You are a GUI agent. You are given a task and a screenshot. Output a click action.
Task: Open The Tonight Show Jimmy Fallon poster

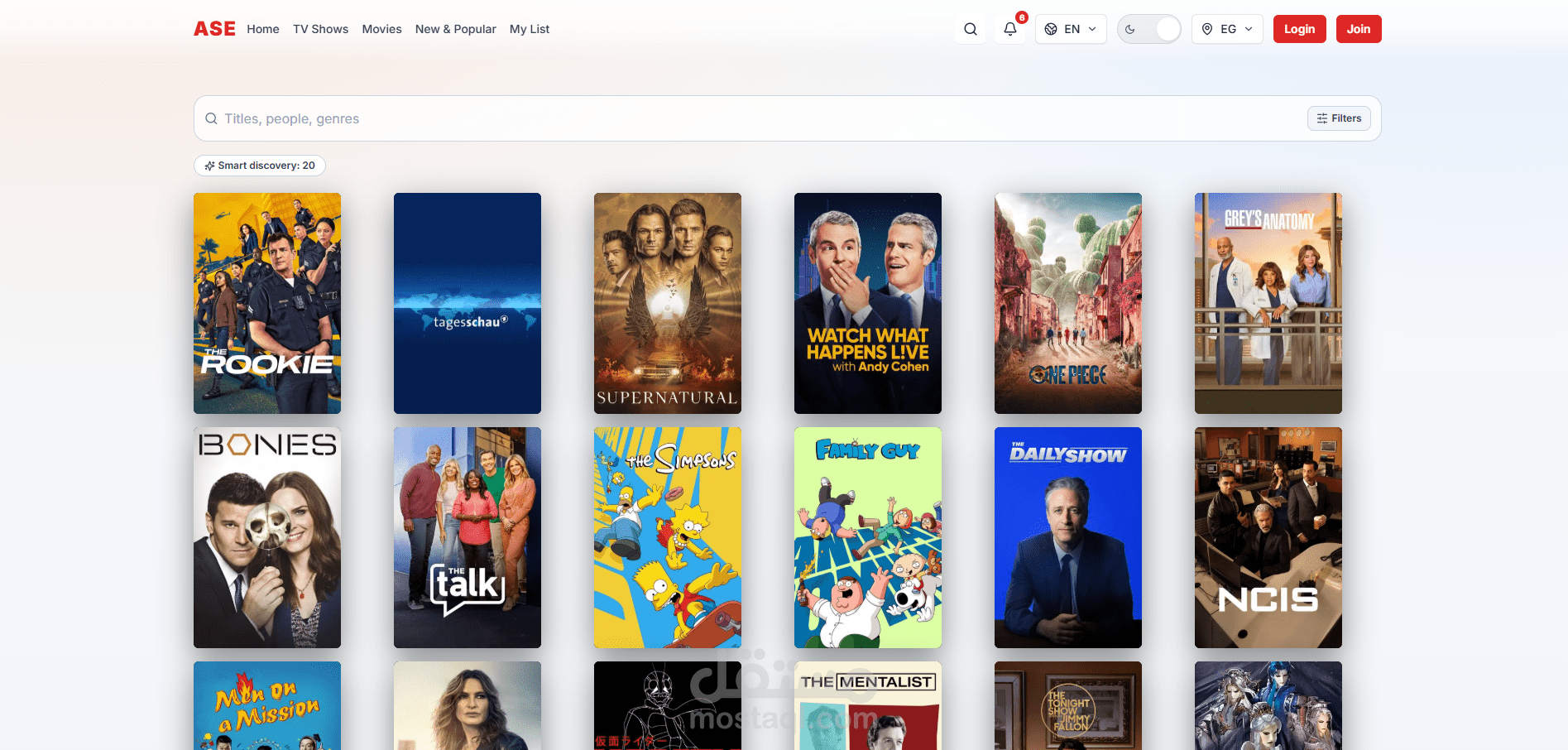pyautogui.click(x=1068, y=706)
